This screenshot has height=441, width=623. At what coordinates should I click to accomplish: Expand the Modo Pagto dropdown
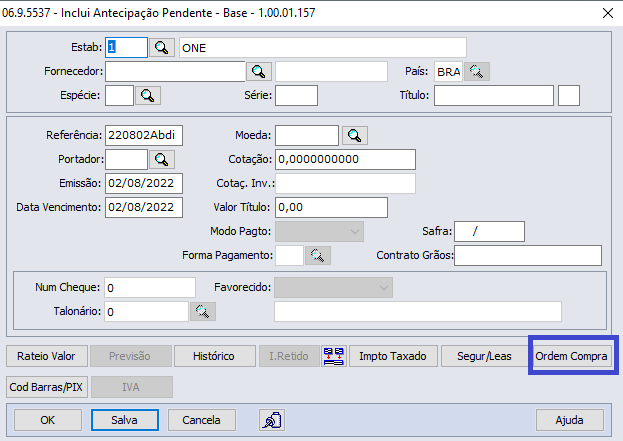(319, 232)
